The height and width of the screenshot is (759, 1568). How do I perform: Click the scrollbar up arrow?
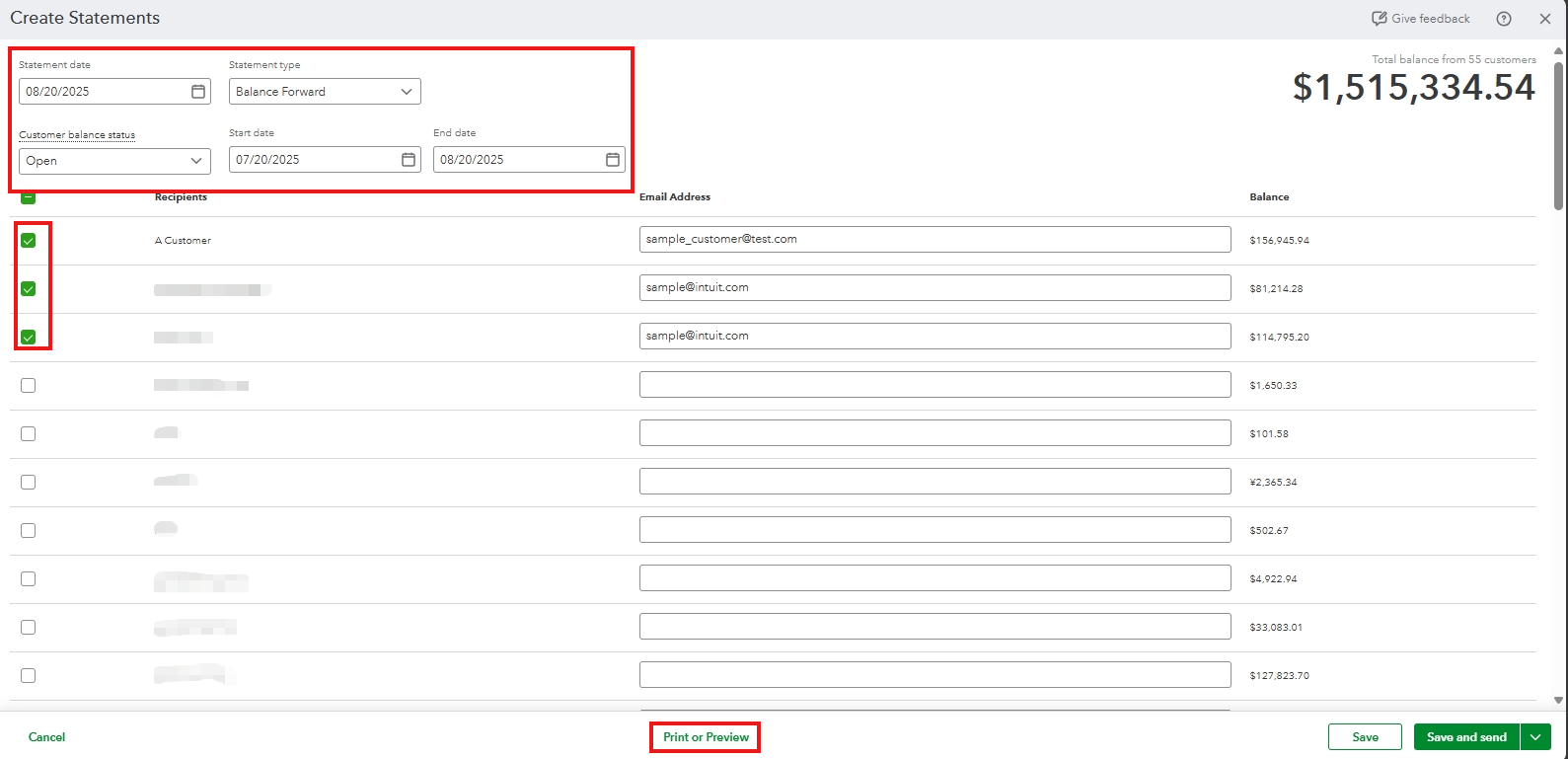coord(1559,50)
